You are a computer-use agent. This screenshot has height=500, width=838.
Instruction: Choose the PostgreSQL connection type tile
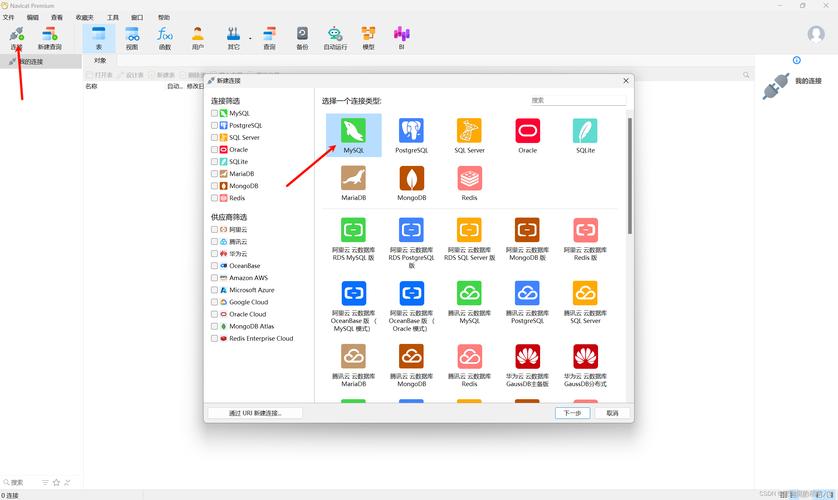412,135
